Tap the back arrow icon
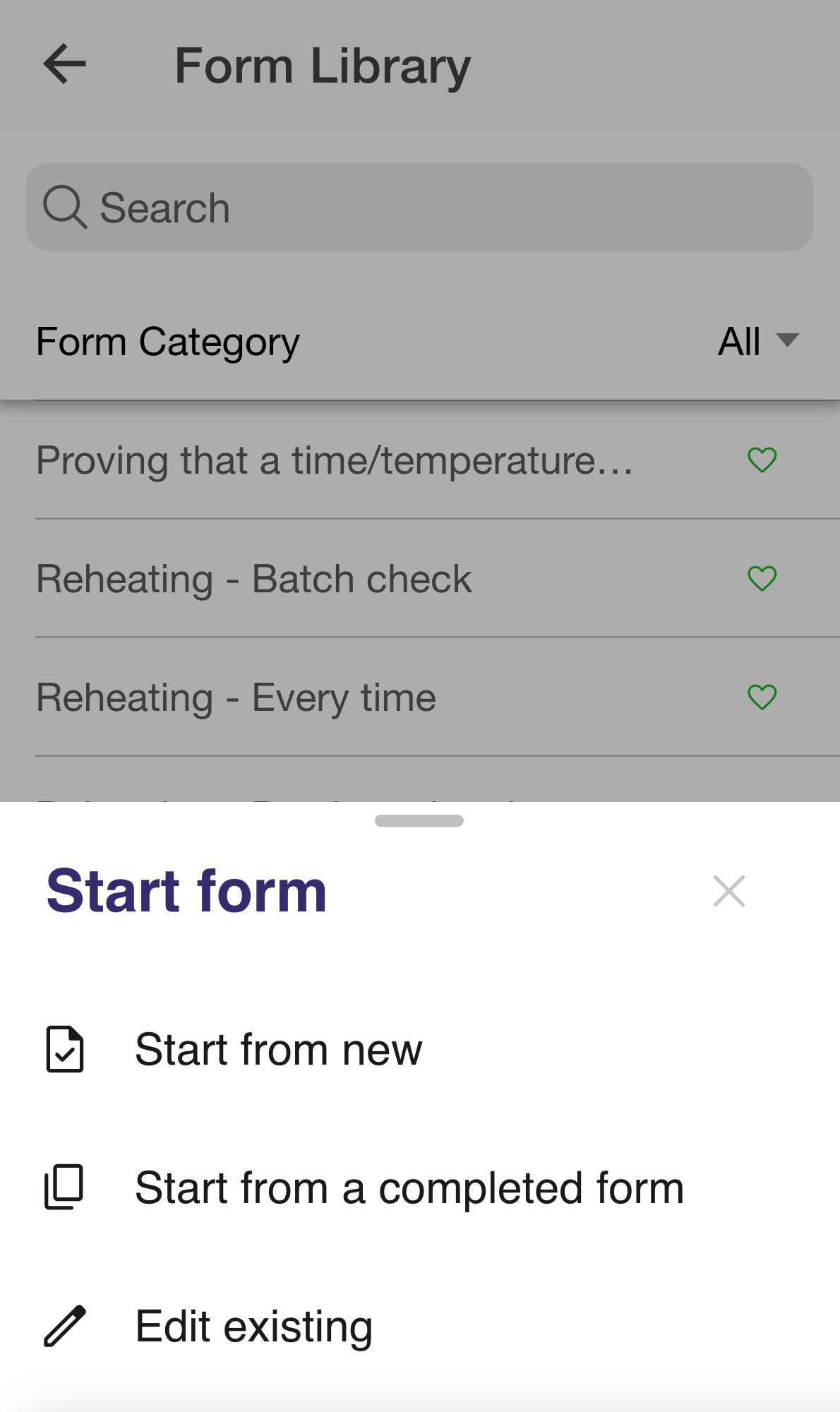This screenshot has width=840, height=1412. pos(64,64)
